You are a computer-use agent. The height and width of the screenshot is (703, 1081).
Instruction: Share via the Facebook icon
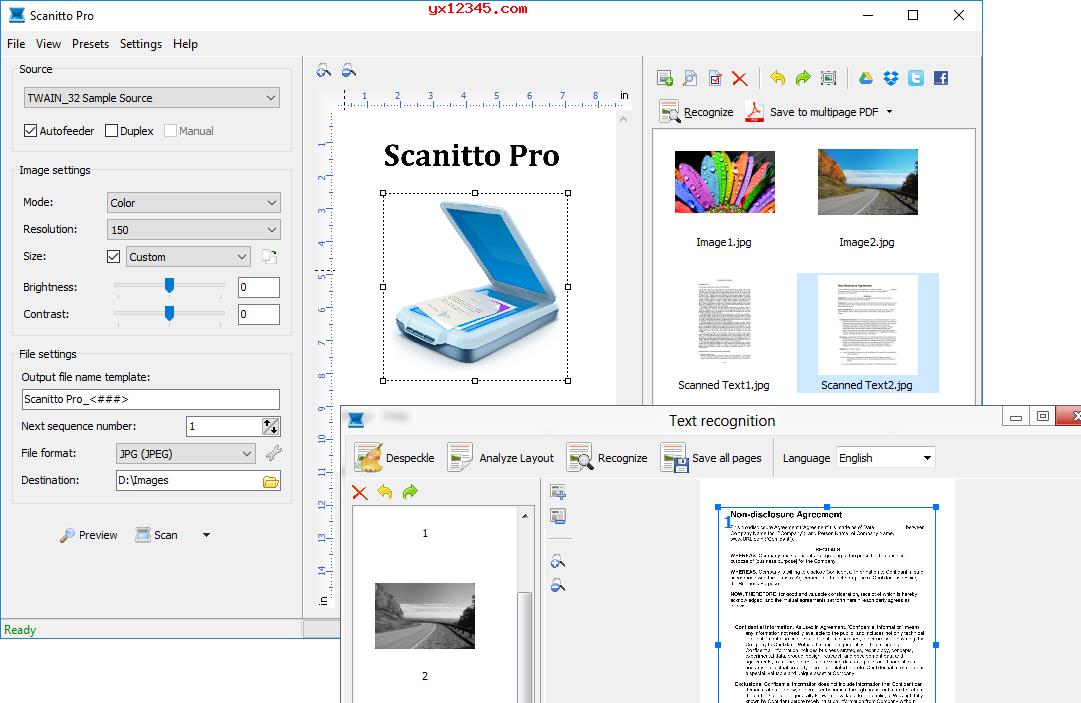[x=941, y=78]
